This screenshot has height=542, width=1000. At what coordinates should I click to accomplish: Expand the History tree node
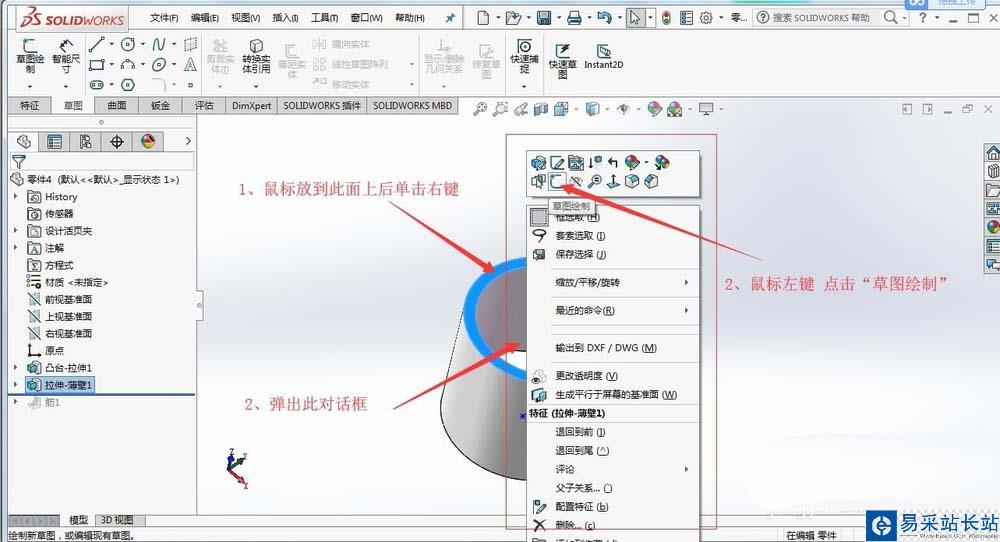pyautogui.click(x=15, y=197)
